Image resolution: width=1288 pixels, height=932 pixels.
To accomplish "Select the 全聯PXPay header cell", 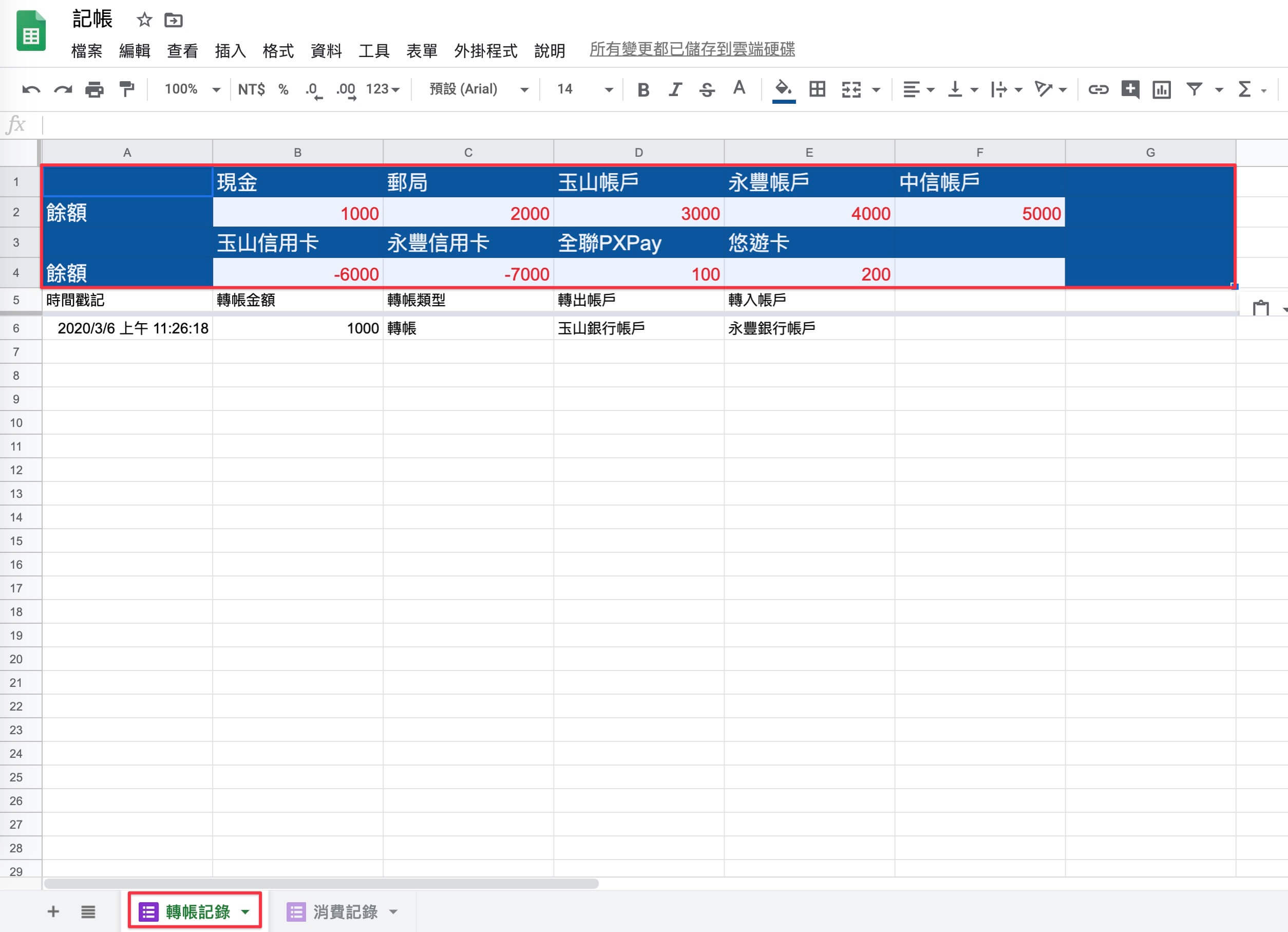I will 638,243.
